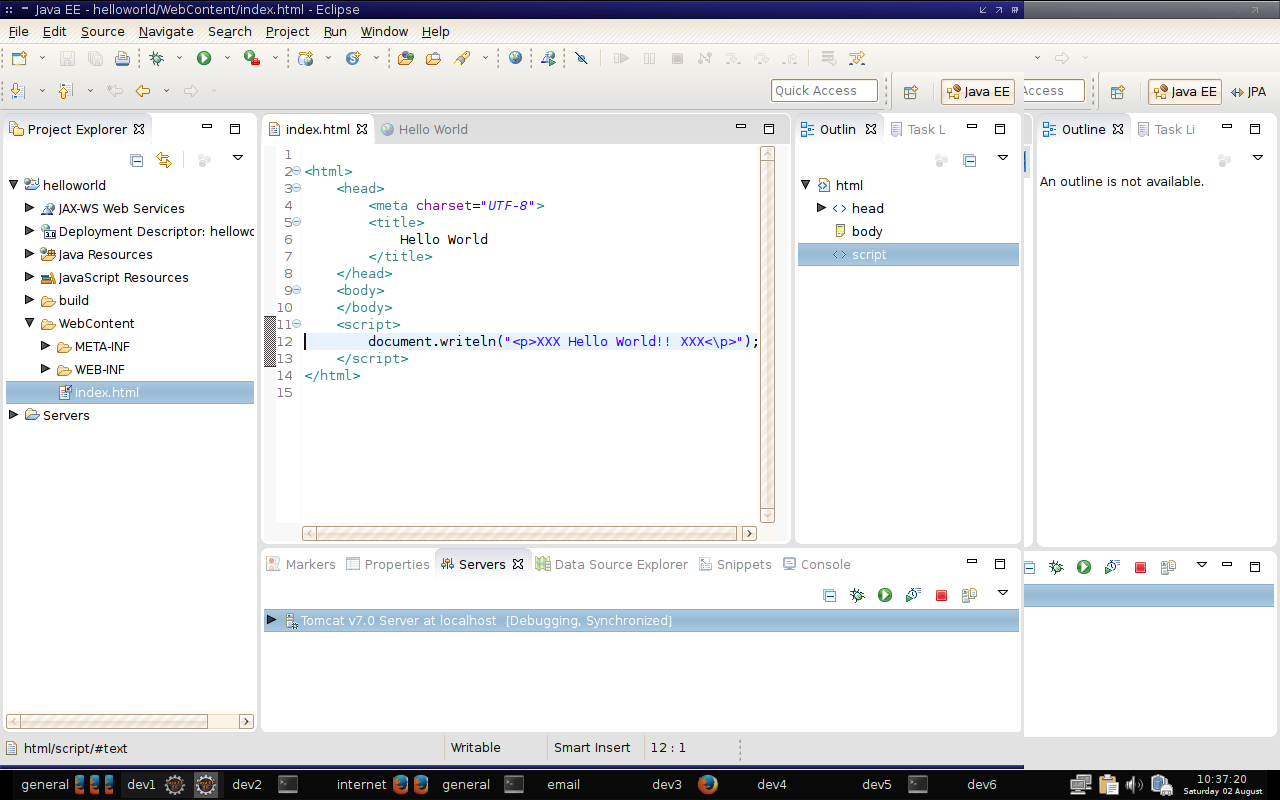Switch to the Console tab

click(x=817, y=564)
